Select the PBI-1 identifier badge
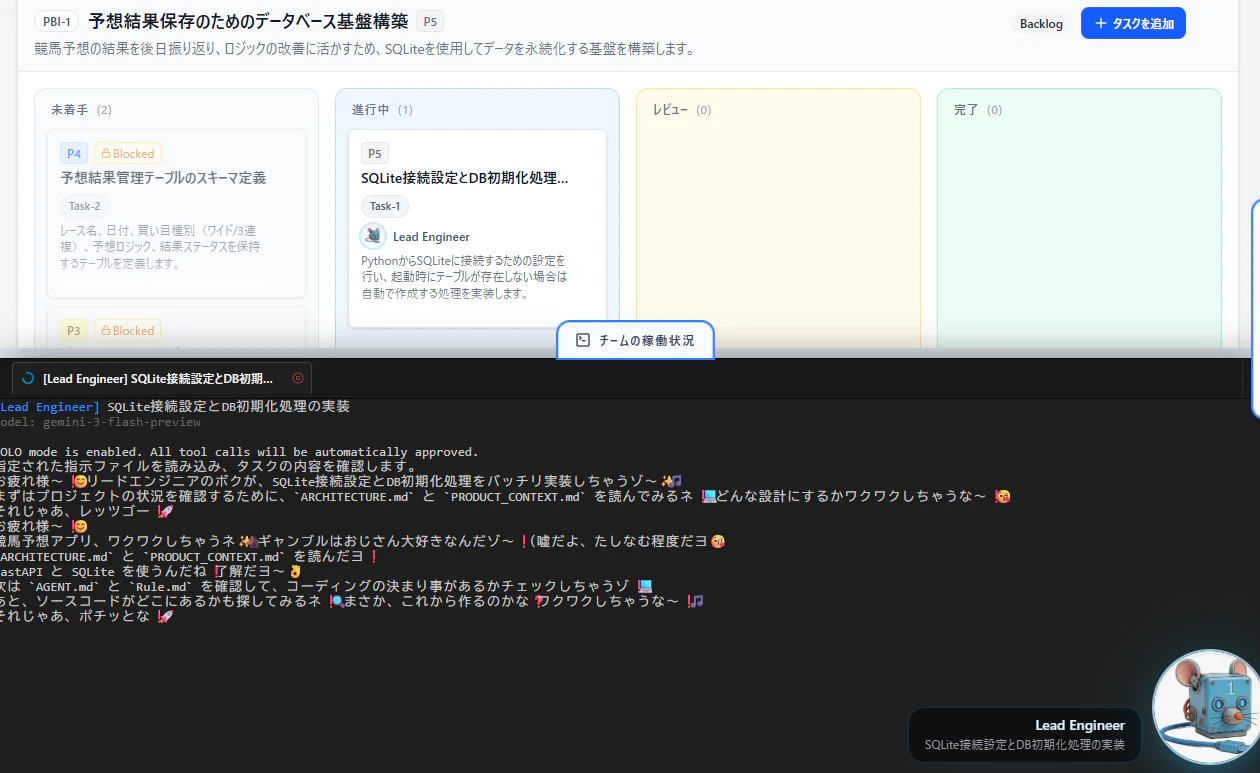The width and height of the screenshot is (1260, 773). 56,21
